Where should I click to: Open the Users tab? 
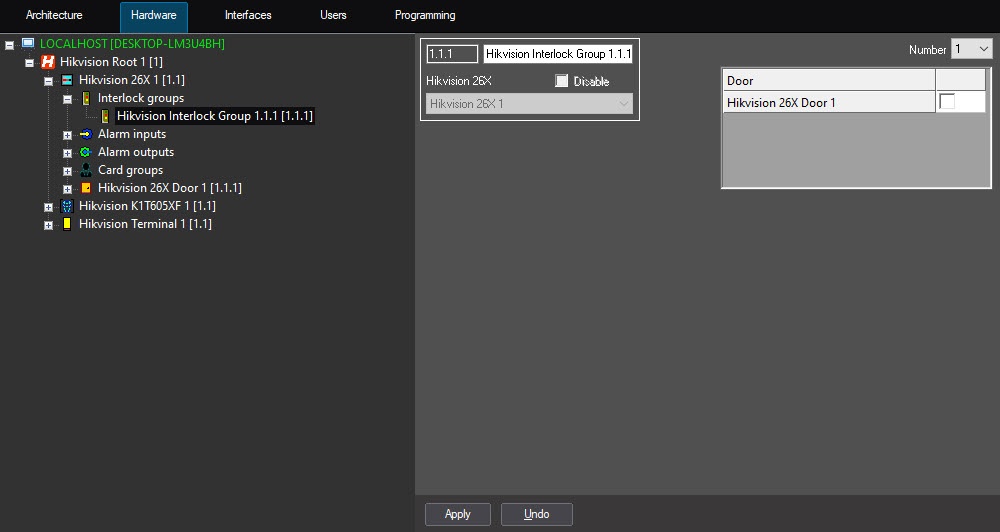pyautogui.click(x=333, y=15)
